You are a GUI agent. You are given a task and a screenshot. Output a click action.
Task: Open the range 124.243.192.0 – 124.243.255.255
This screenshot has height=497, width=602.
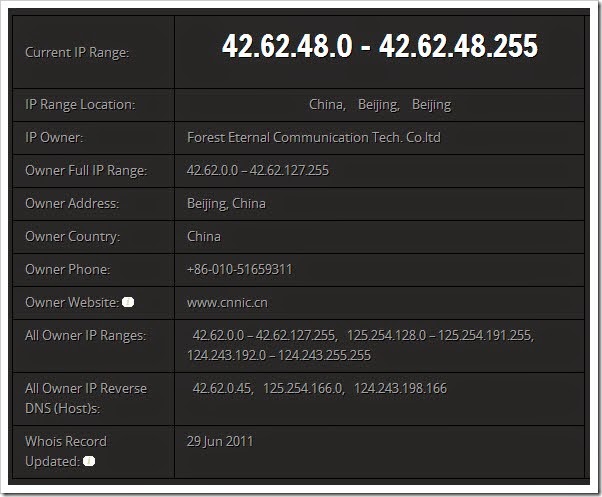279,355
